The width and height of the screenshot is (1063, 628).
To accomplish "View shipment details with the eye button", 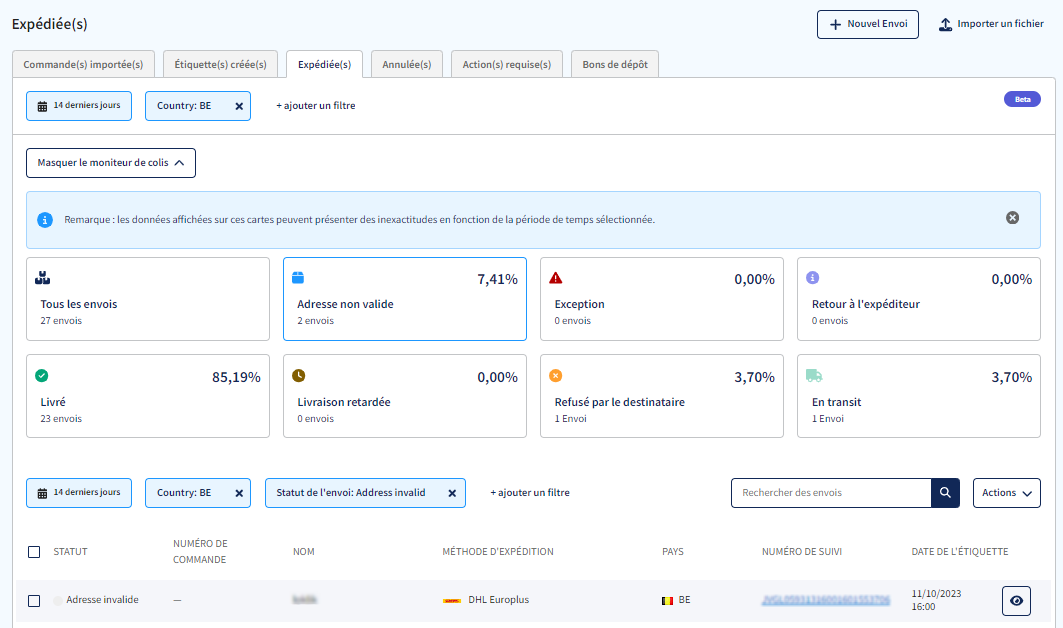I will (1016, 601).
